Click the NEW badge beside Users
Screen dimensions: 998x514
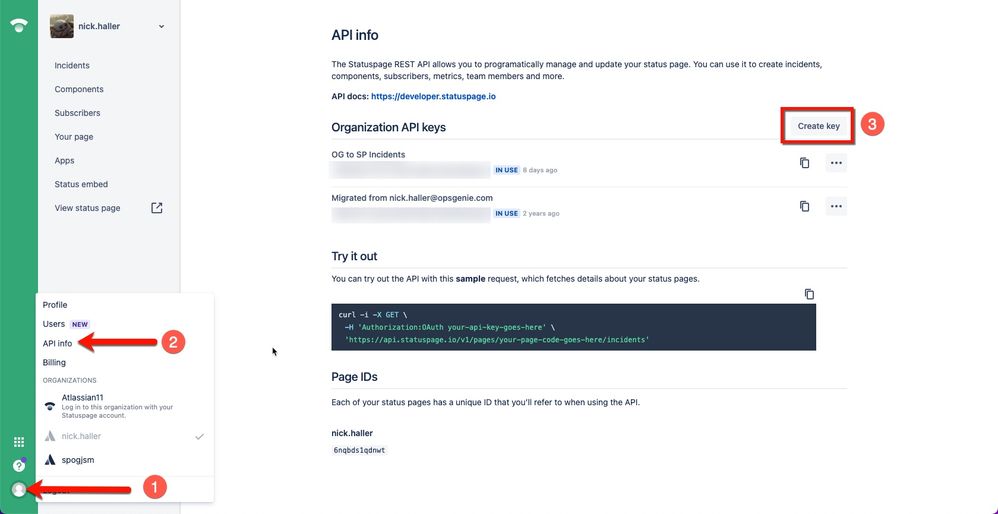click(x=80, y=324)
